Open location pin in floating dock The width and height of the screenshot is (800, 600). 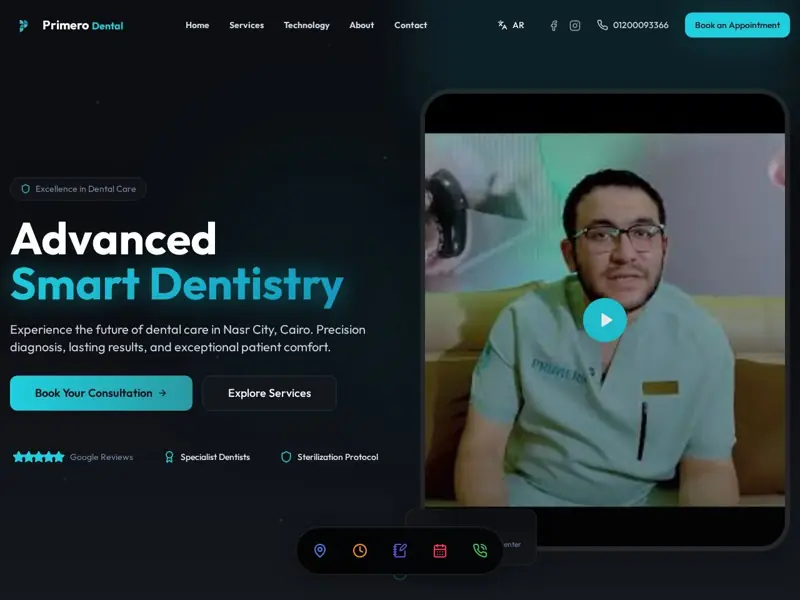(320, 551)
